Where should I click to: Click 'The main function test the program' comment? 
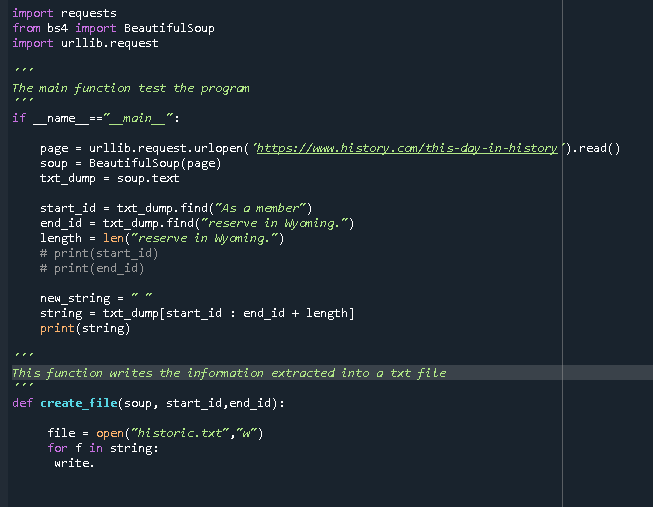pyautogui.click(x=131, y=88)
